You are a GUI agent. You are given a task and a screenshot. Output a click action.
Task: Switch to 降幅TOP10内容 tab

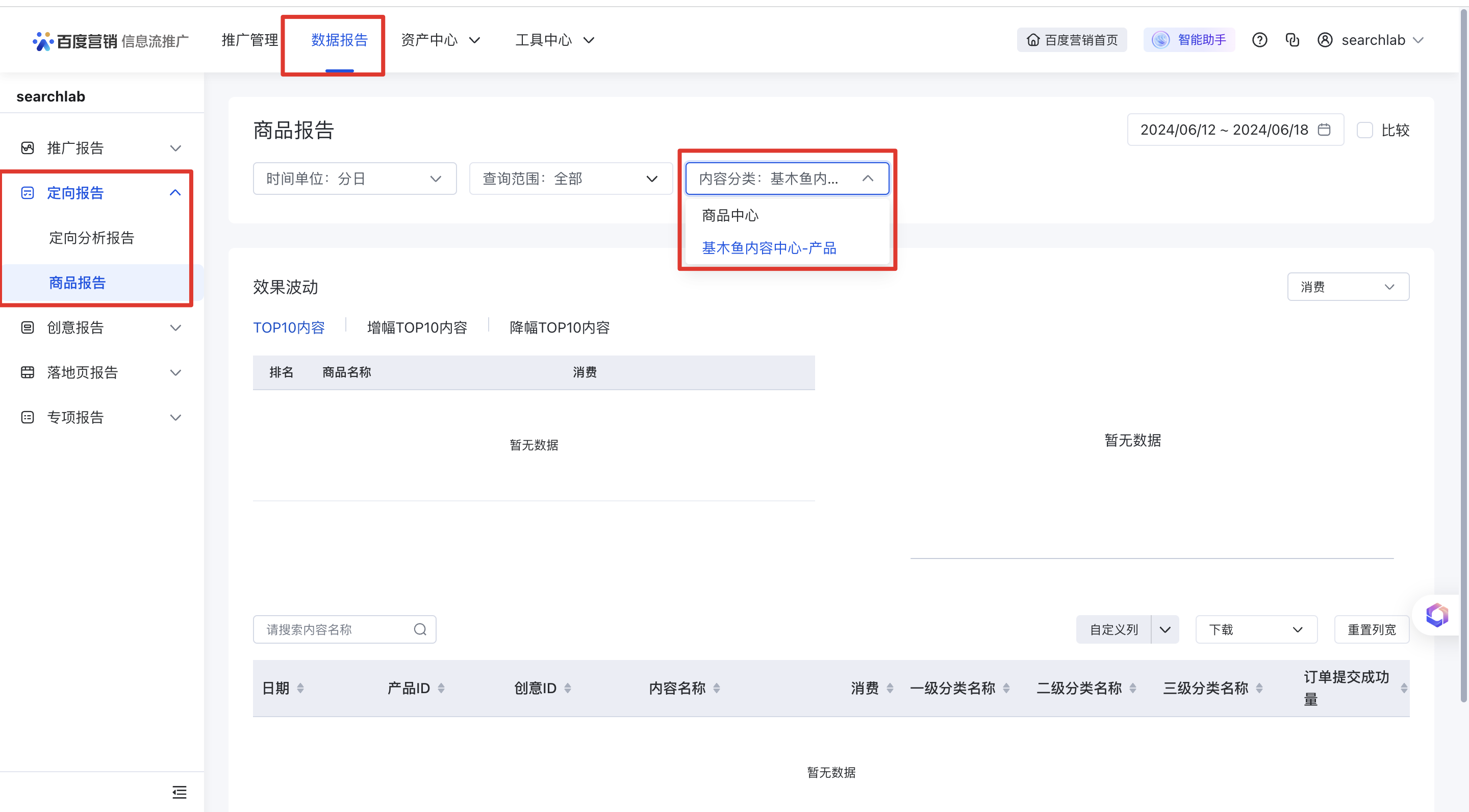pos(560,327)
